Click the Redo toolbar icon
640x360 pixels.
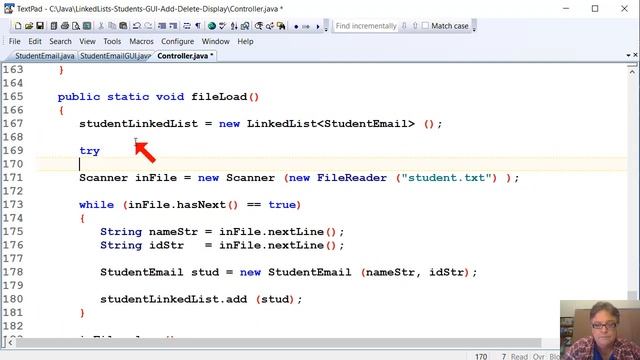(148, 26)
